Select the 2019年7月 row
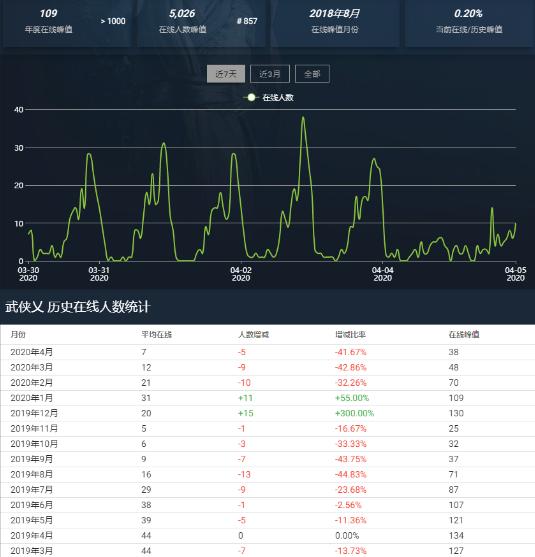Screen dimensions: 535x557 pos(268,490)
